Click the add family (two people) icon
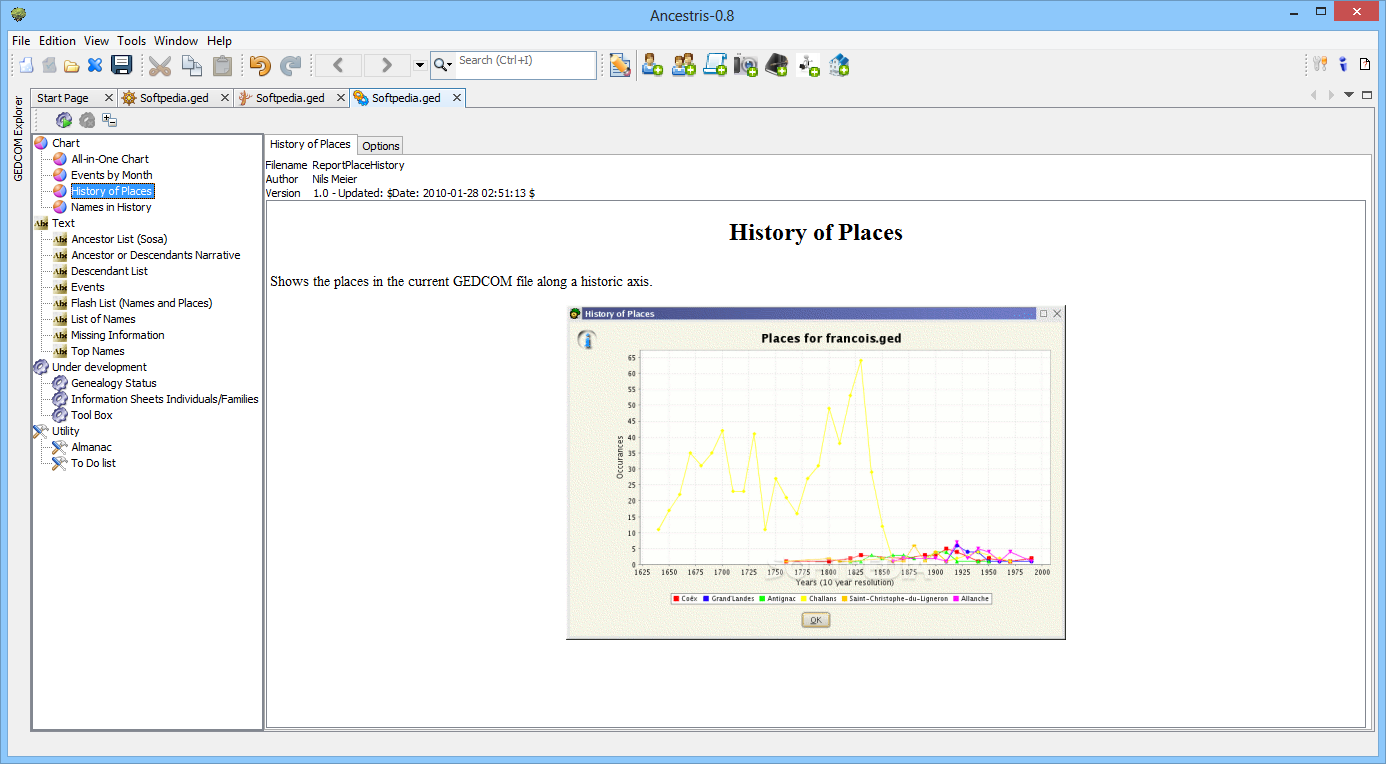 [684, 66]
